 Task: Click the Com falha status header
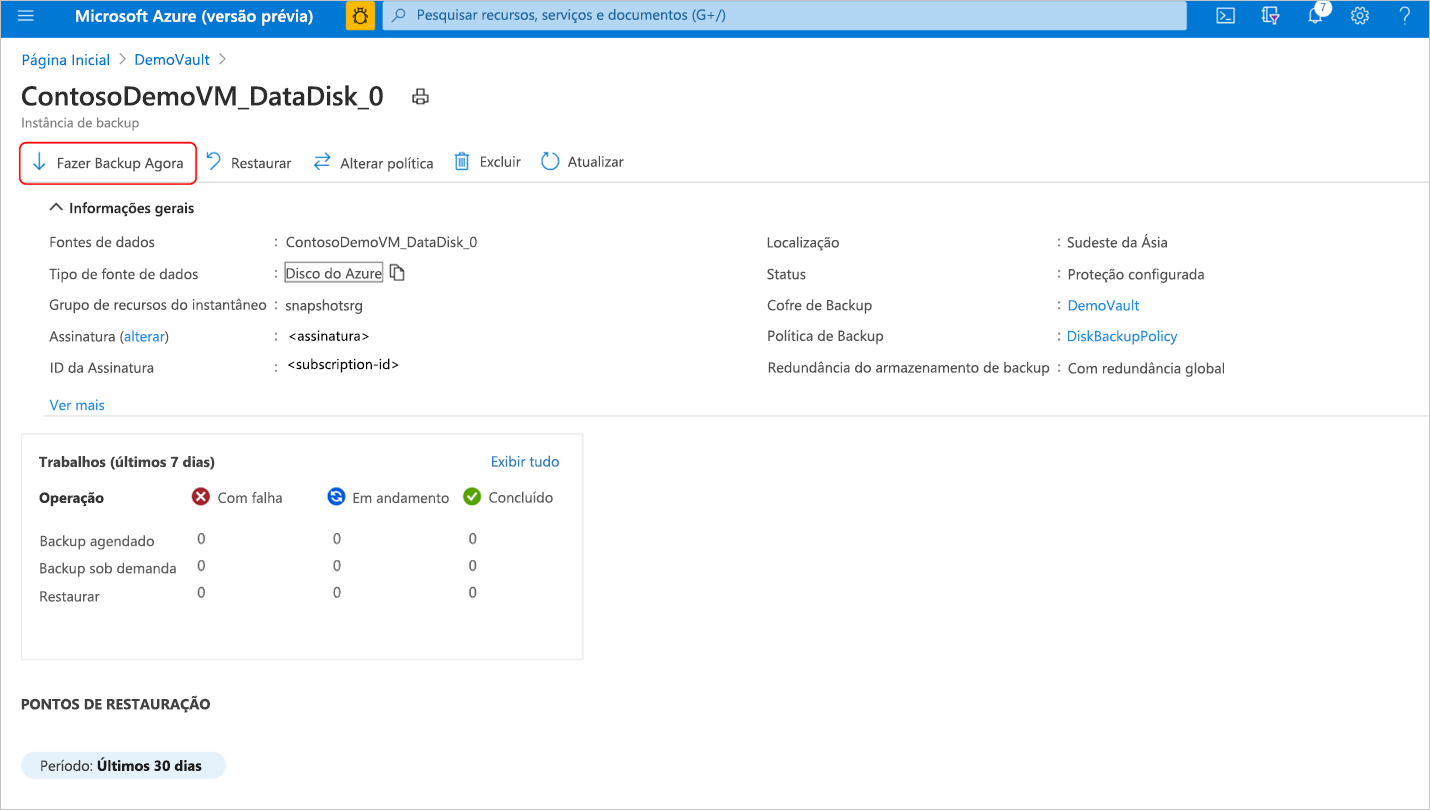tap(238, 497)
